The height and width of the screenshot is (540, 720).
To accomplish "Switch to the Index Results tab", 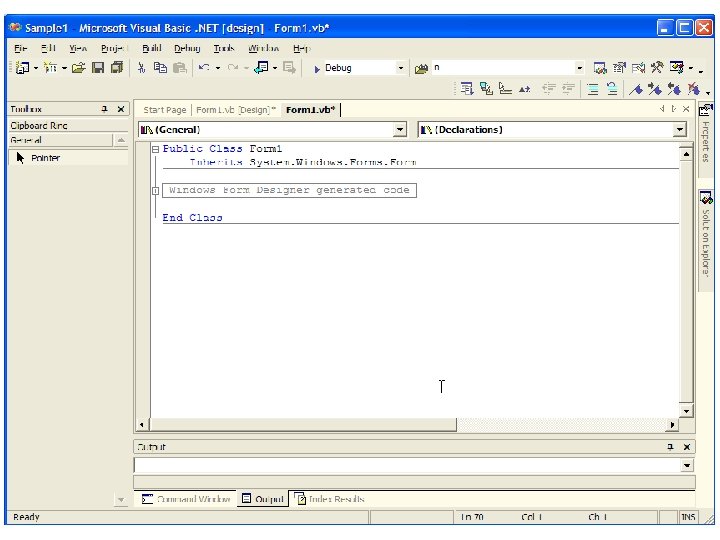I will pyautogui.click(x=329, y=499).
